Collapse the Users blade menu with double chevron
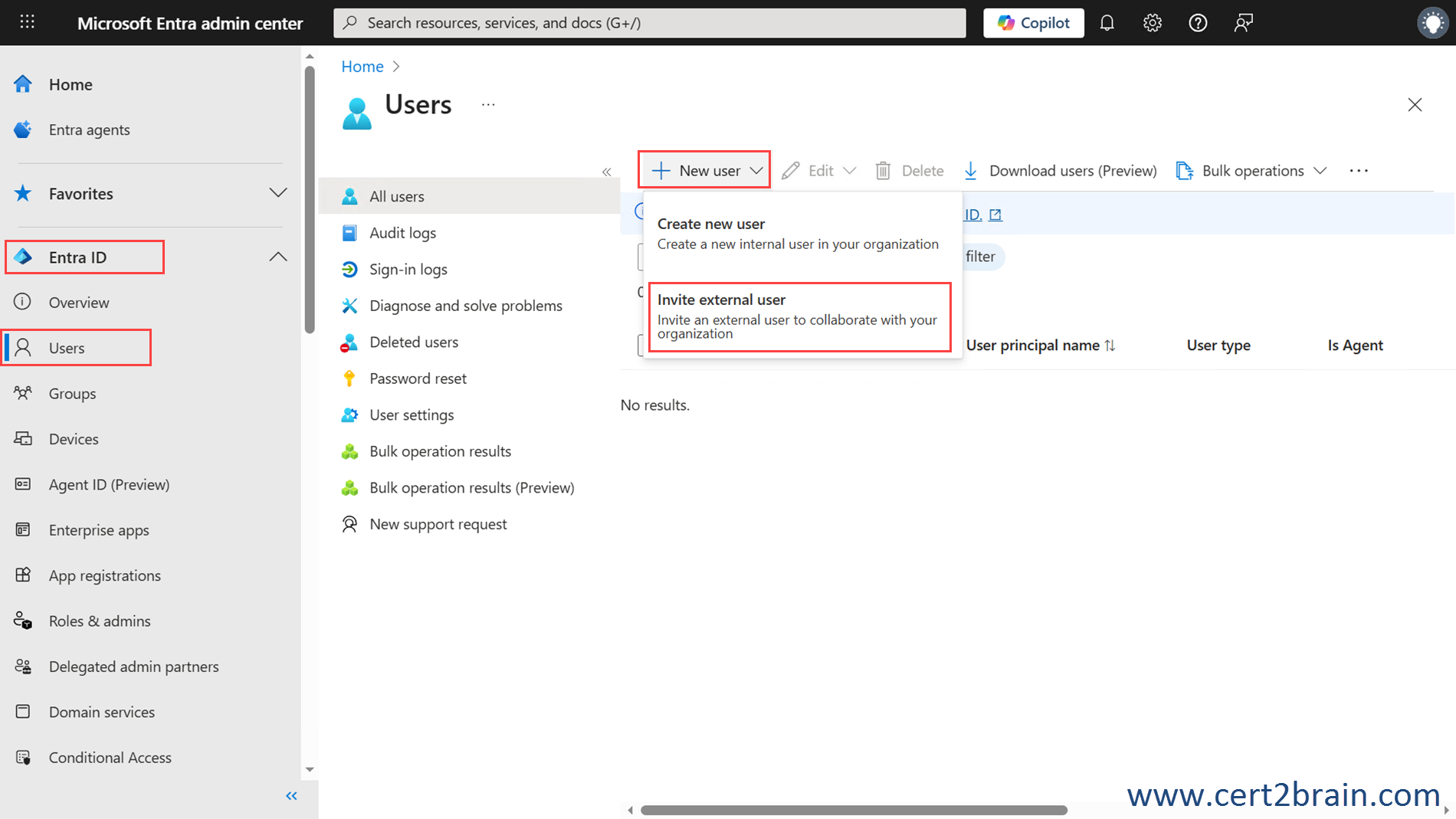The height and width of the screenshot is (819, 1456). (606, 172)
